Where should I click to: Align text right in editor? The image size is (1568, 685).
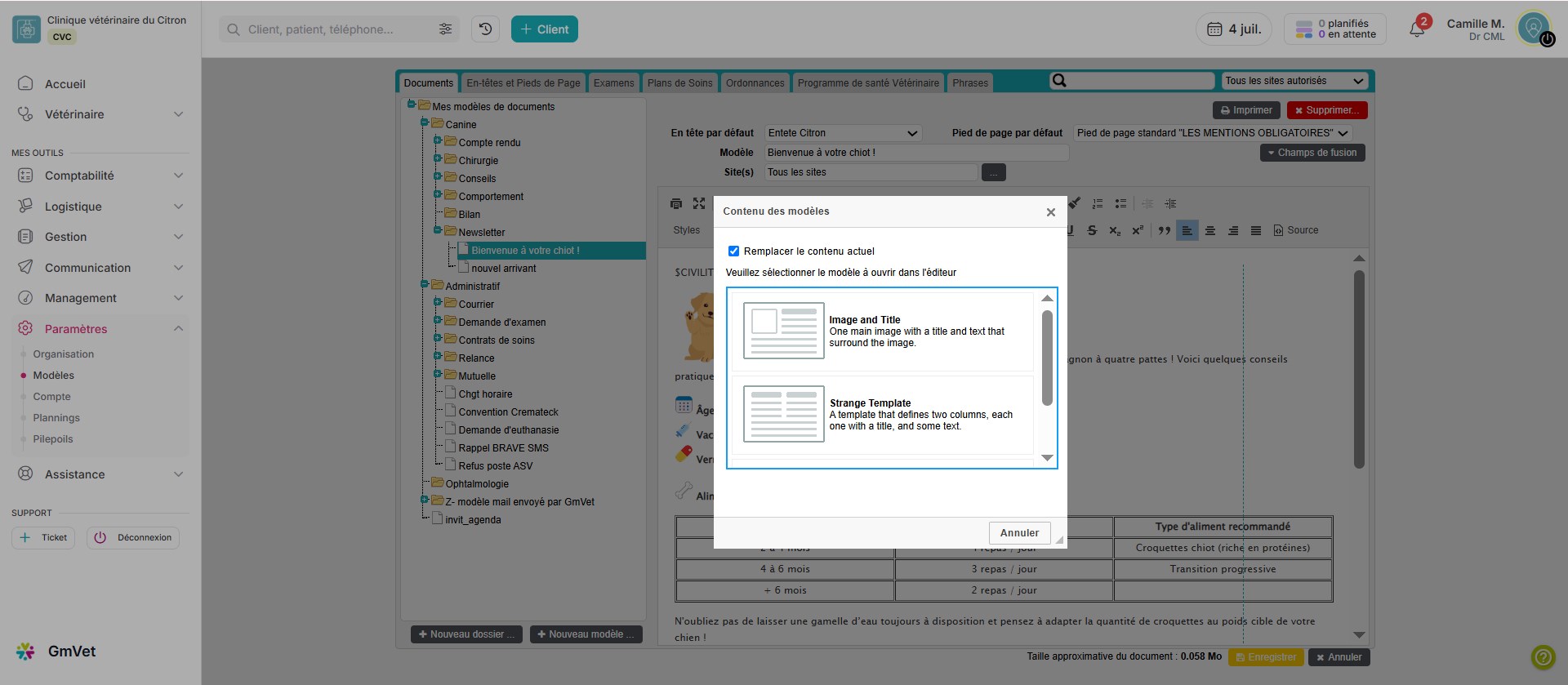pyautogui.click(x=1233, y=230)
